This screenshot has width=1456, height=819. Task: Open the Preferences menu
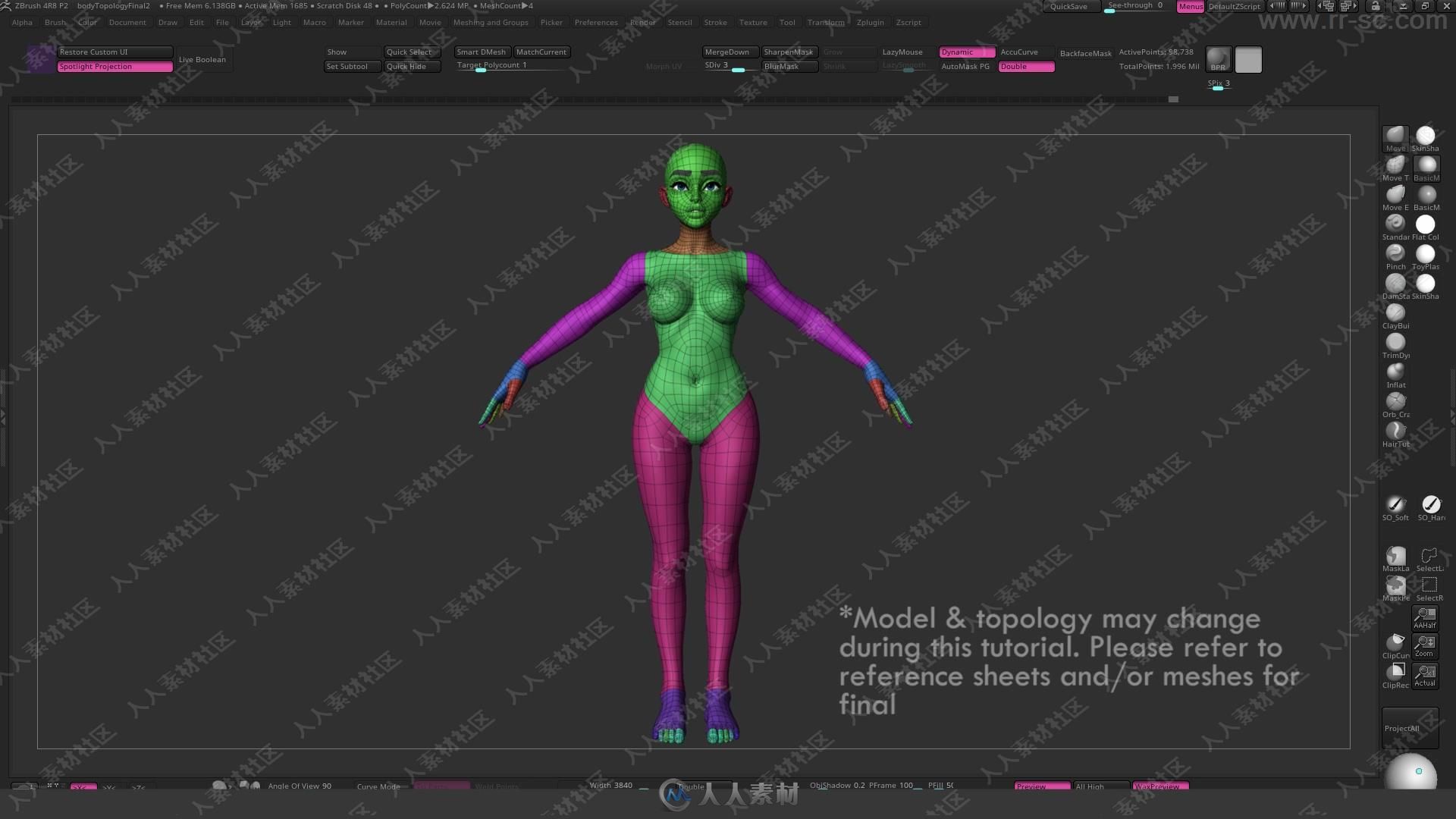(x=596, y=22)
